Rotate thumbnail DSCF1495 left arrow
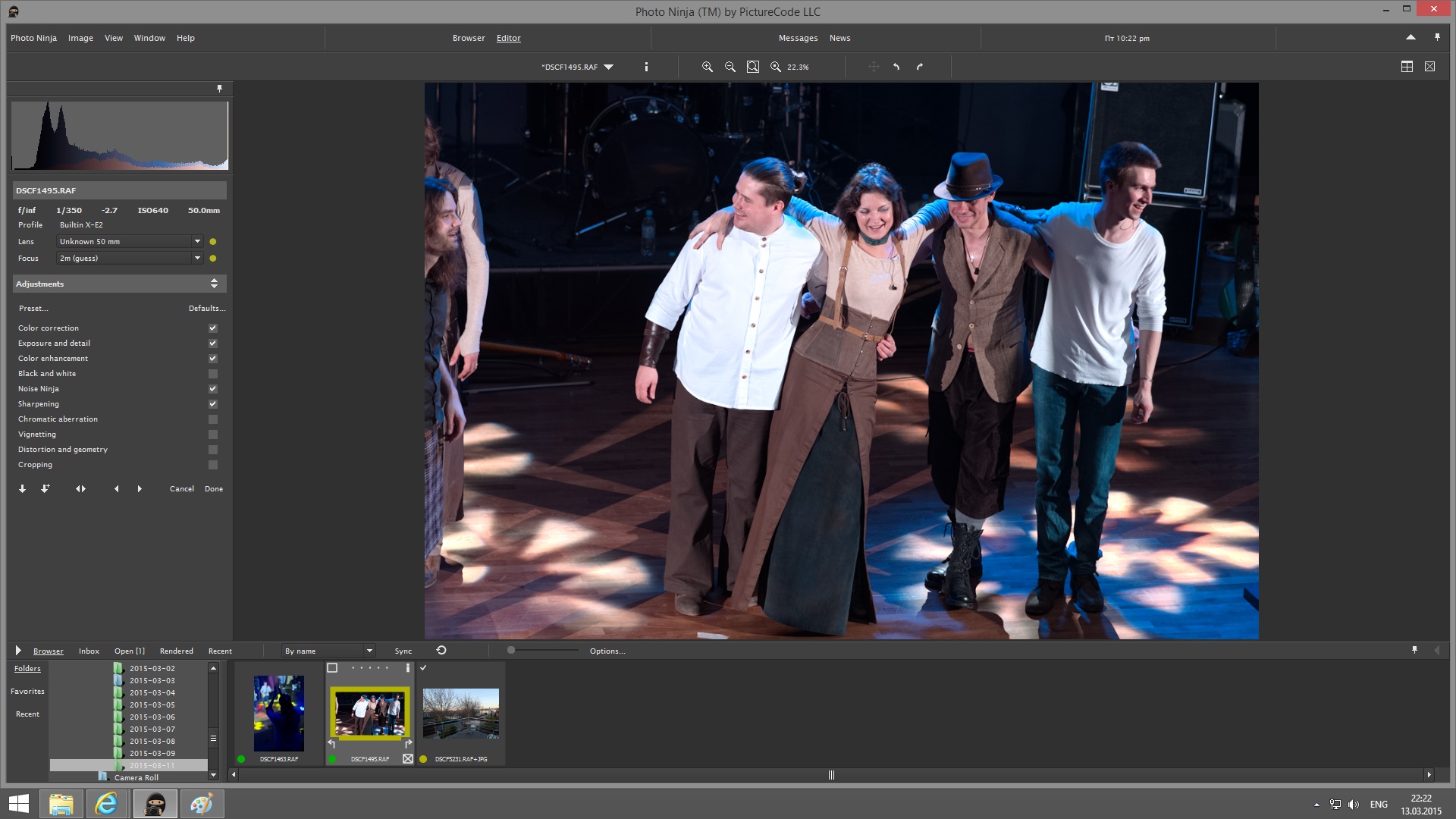 331,744
